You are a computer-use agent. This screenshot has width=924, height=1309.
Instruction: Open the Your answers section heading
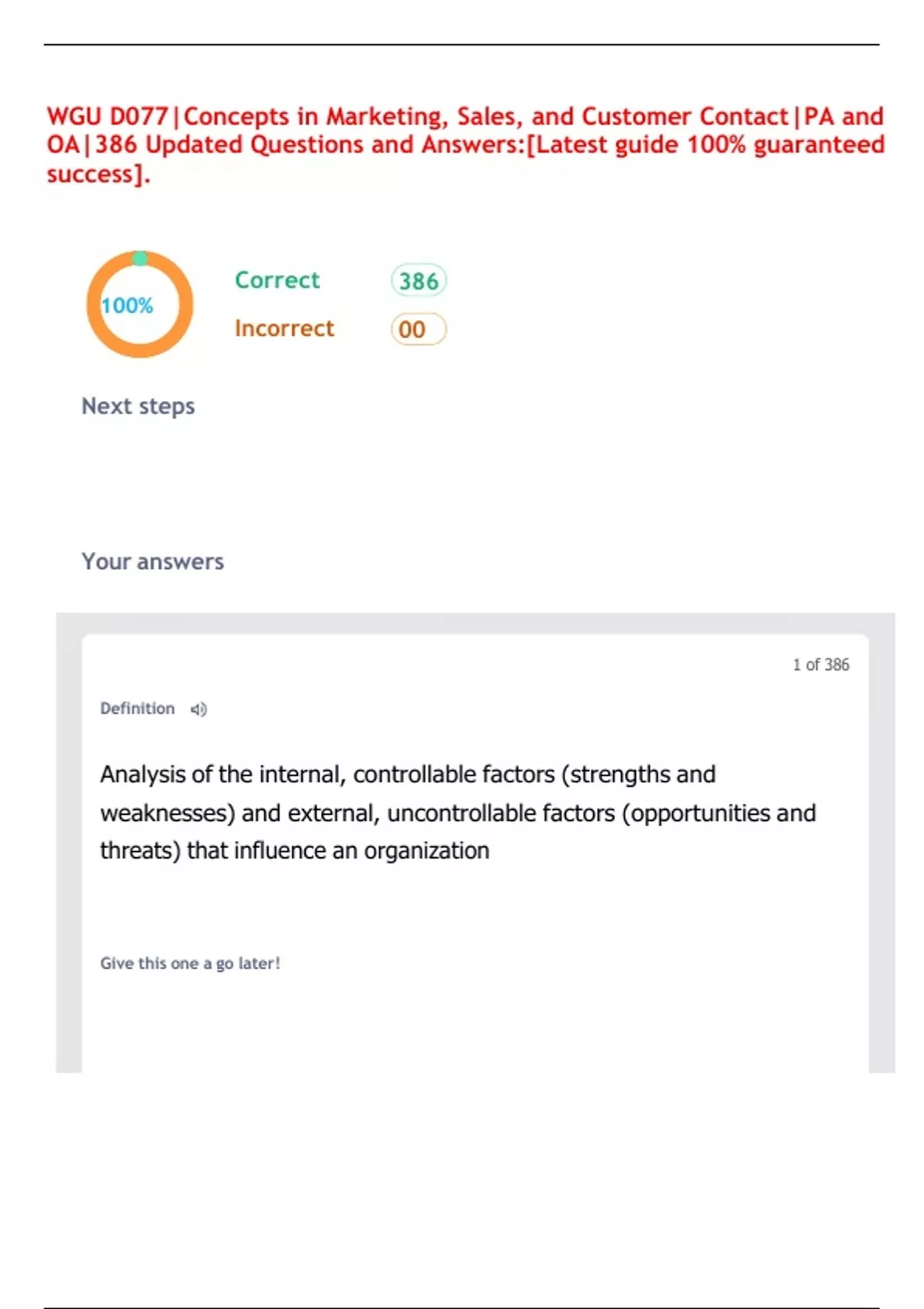click(152, 561)
